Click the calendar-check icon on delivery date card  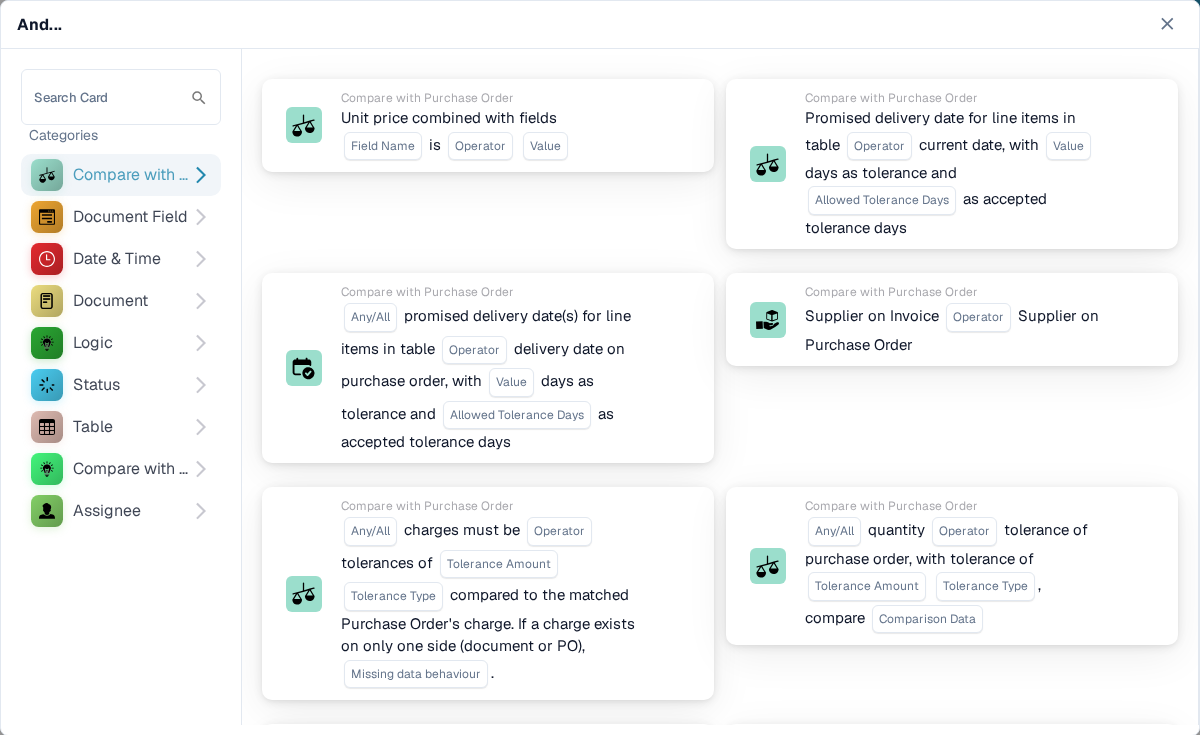point(304,368)
